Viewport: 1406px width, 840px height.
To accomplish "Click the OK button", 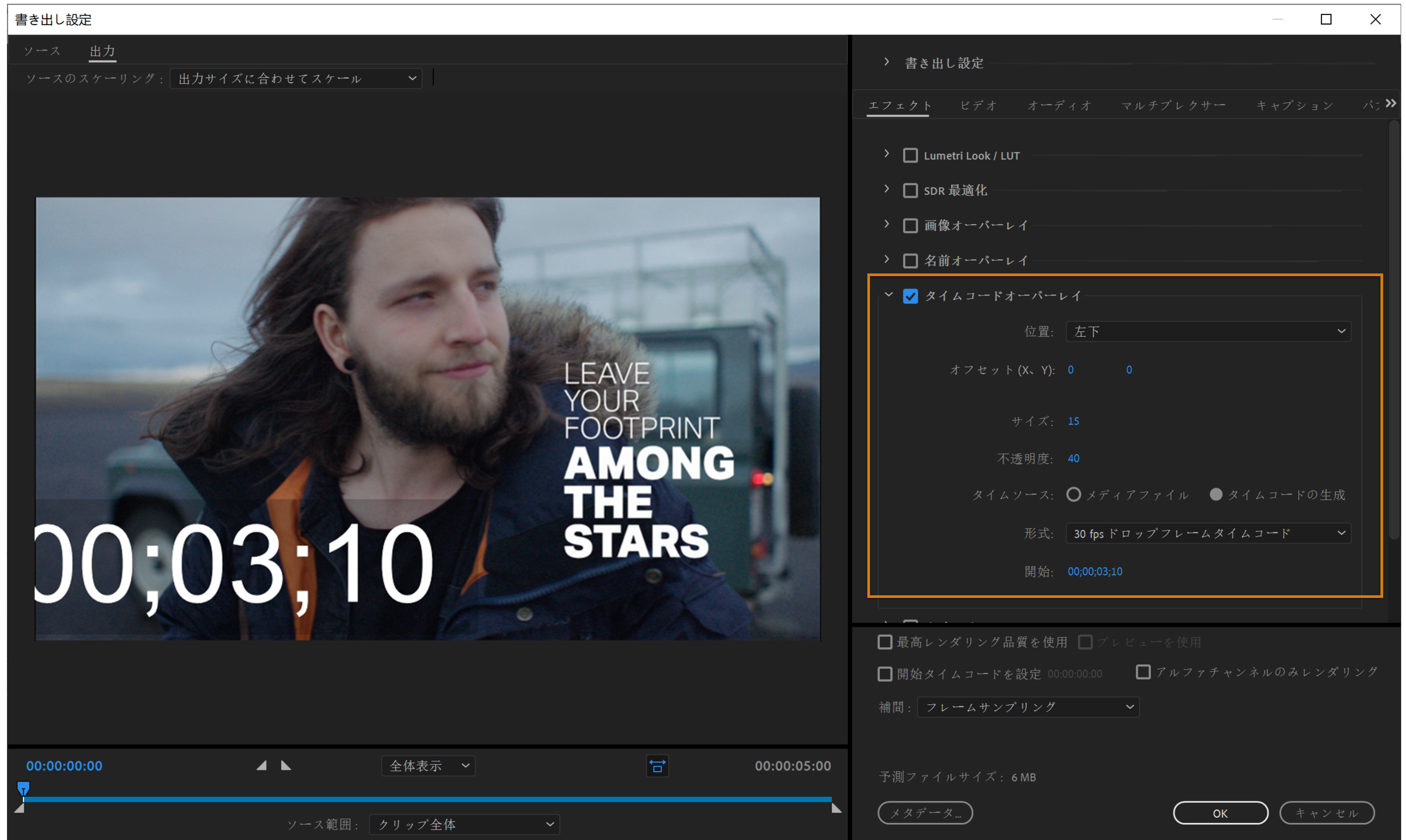I will [x=1220, y=813].
